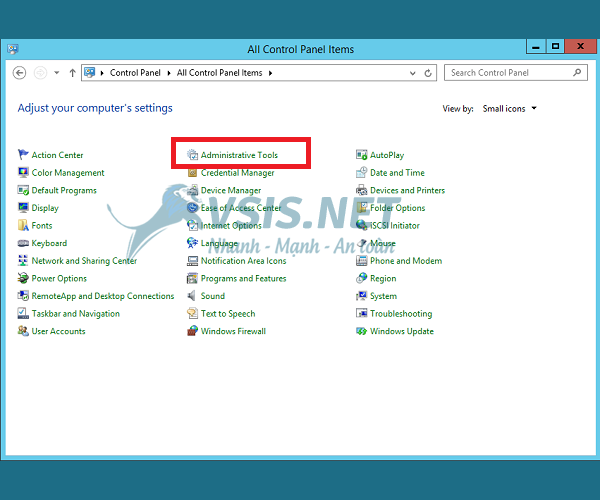
Task: Click the User Accounts icon
Action: pos(23,331)
